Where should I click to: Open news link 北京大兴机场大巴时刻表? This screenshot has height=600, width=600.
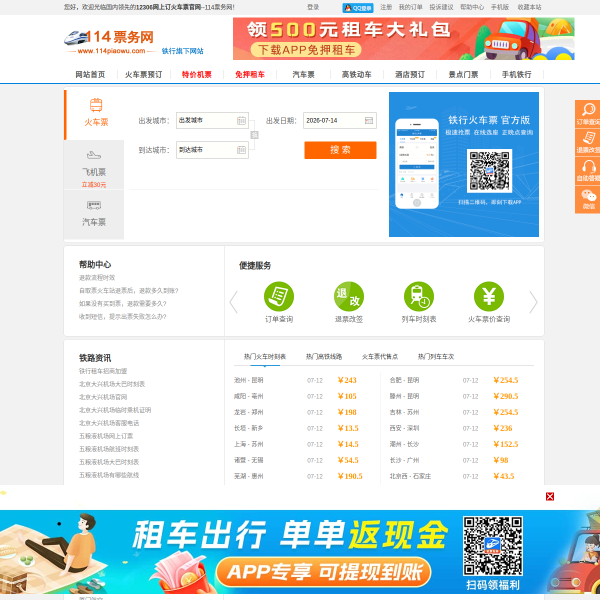pos(112,384)
